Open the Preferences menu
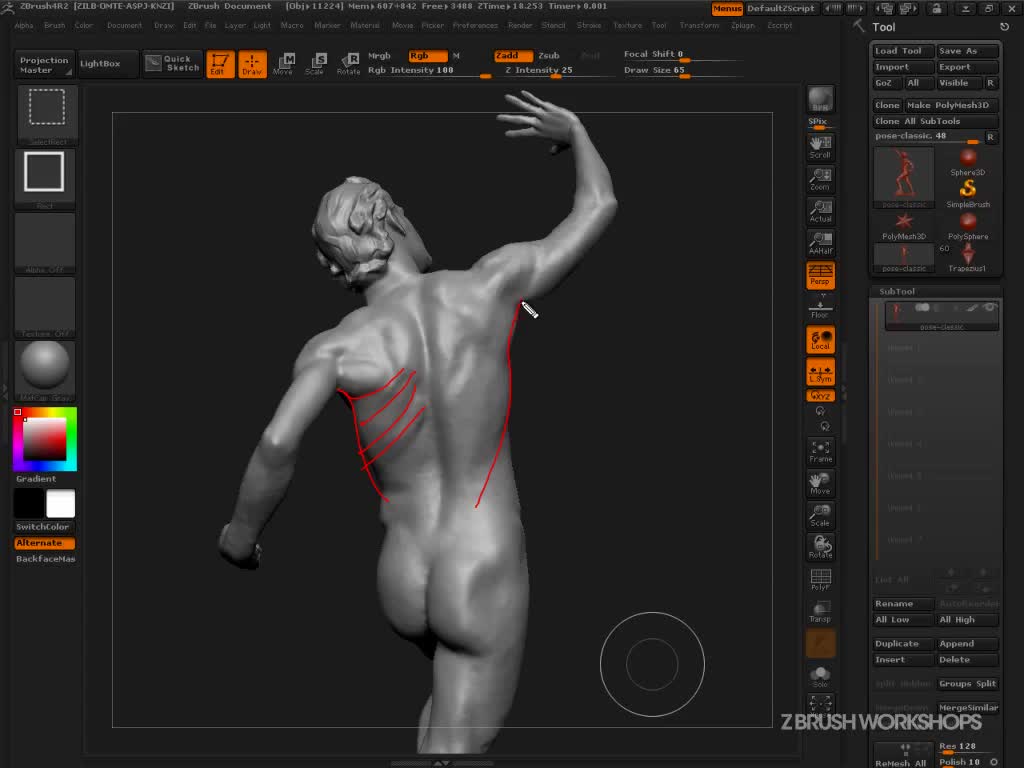This screenshot has width=1024, height=768. coord(475,25)
